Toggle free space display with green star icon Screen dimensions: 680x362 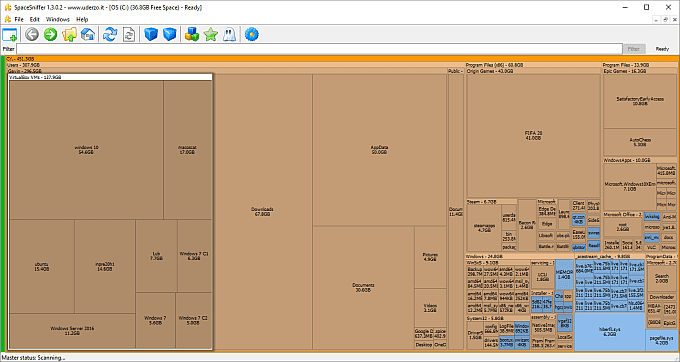(211, 34)
